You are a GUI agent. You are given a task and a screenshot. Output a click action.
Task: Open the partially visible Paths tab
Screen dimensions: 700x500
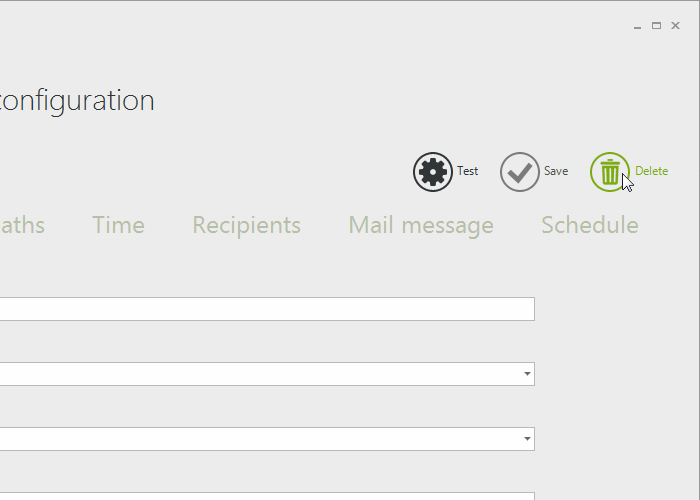[22, 225]
